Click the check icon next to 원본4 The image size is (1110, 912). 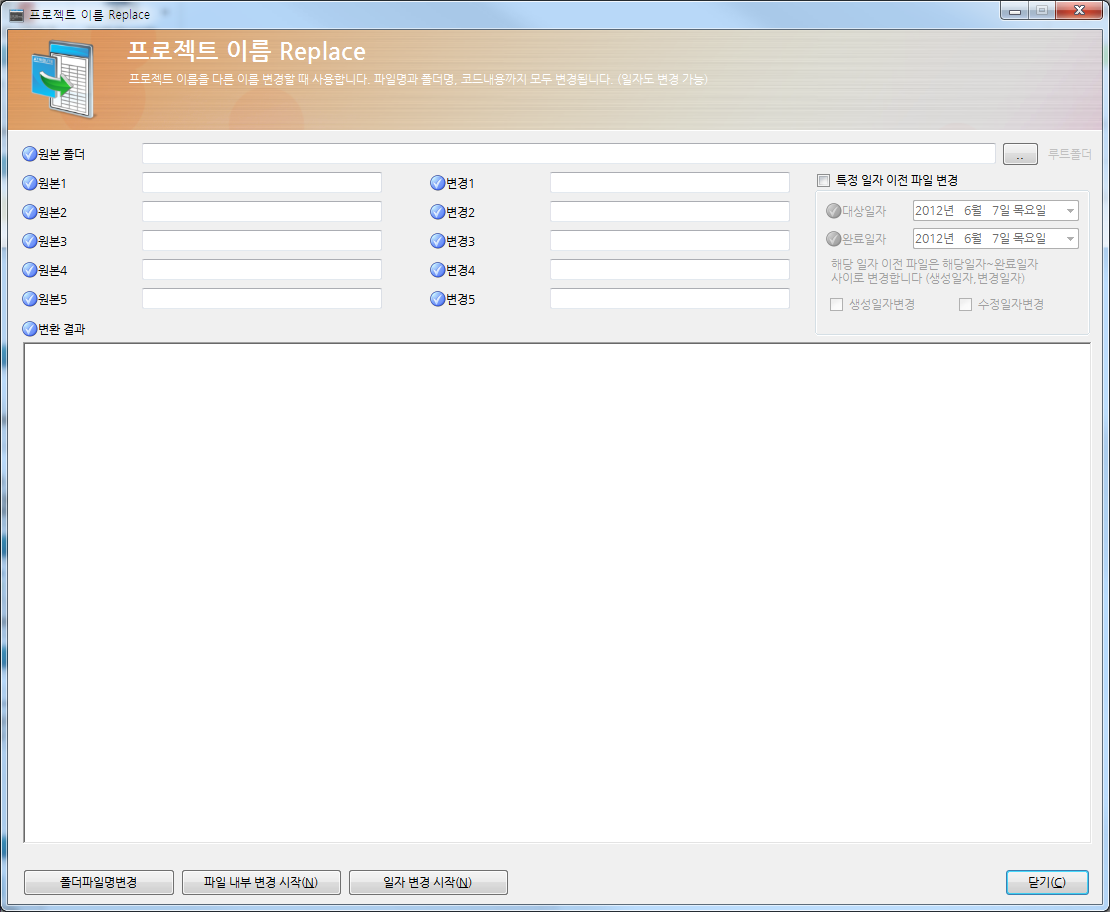point(30,270)
